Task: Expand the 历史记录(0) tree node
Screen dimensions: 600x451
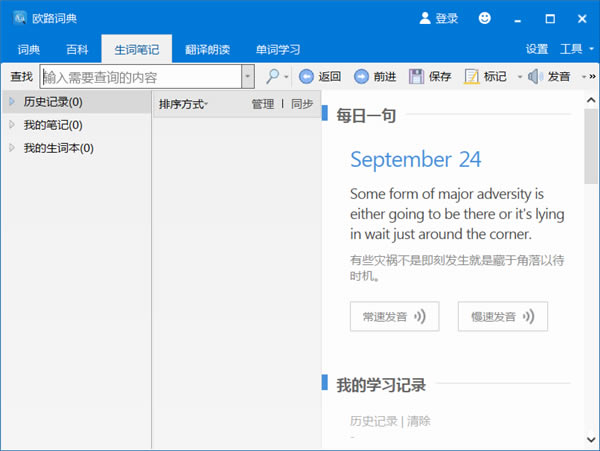Action: 12,102
